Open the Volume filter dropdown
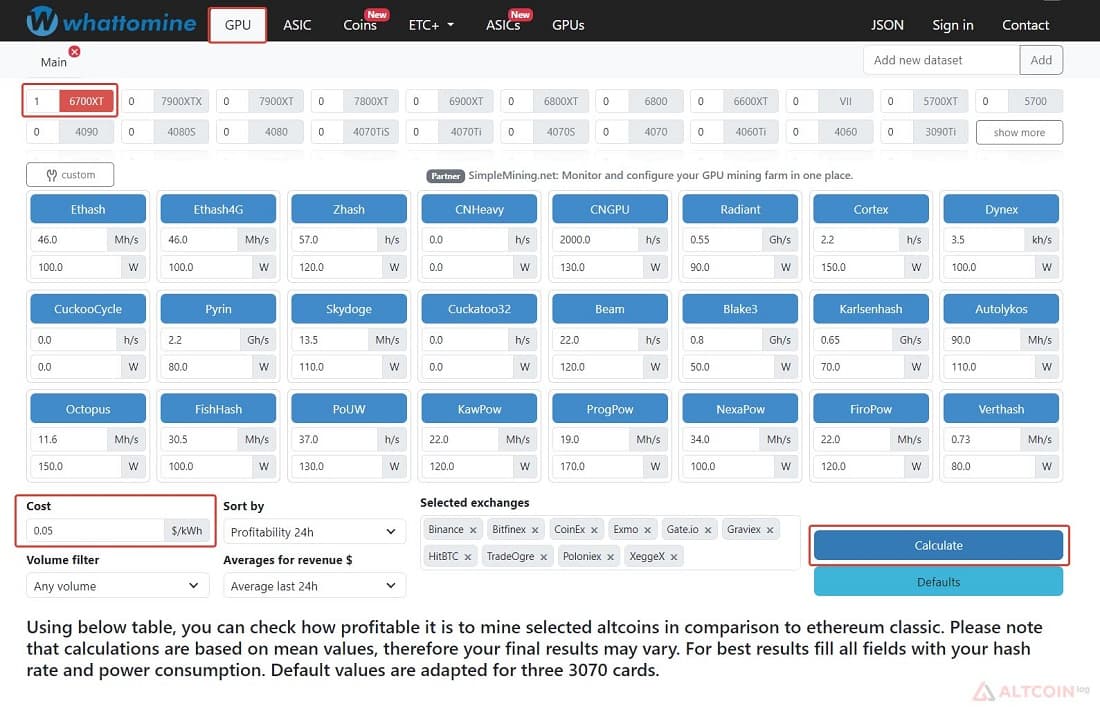Viewport: 1100px width, 710px height. pyautogui.click(x=117, y=586)
